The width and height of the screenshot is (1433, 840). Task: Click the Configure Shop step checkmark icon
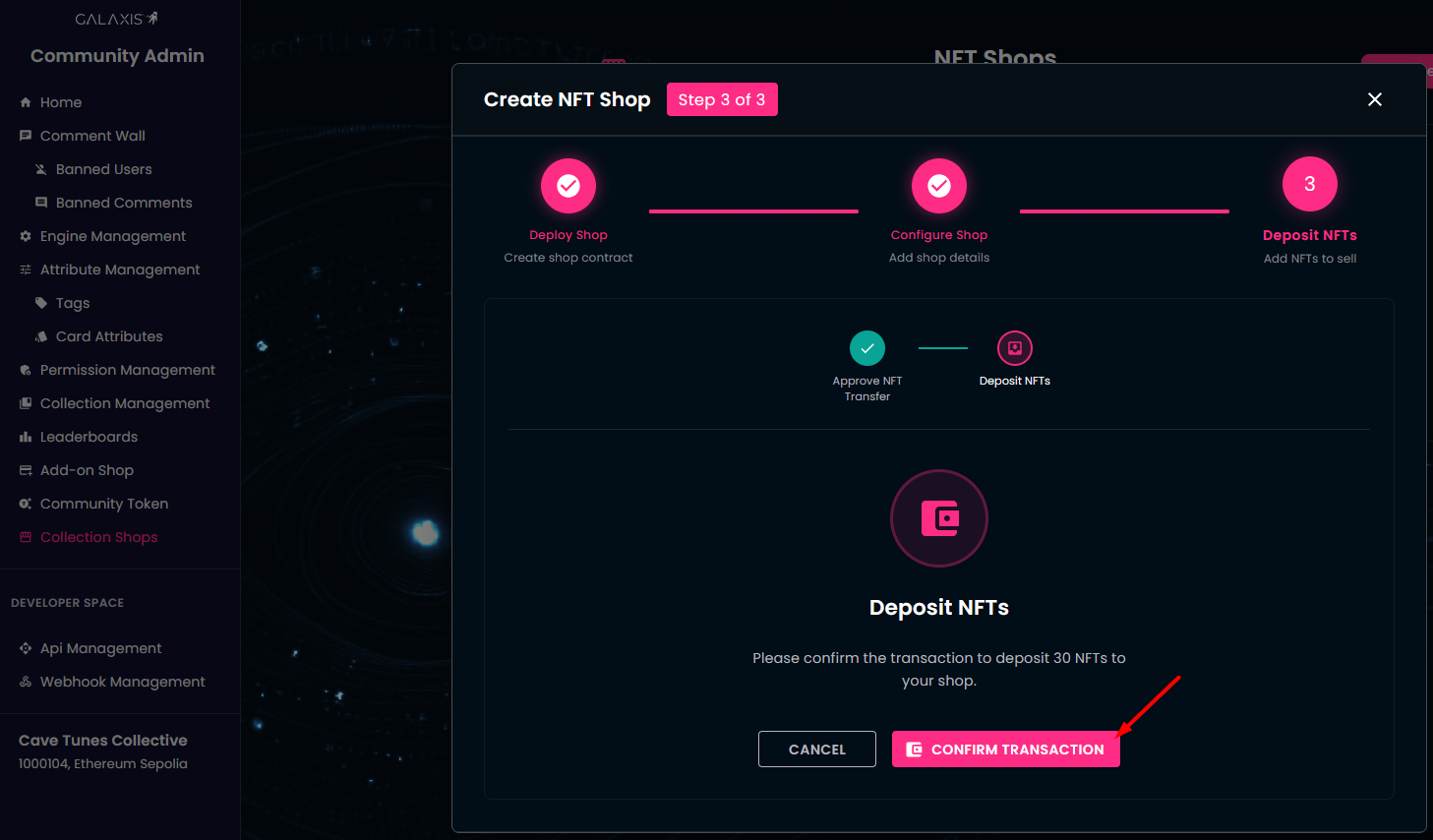pyautogui.click(x=939, y=186)
